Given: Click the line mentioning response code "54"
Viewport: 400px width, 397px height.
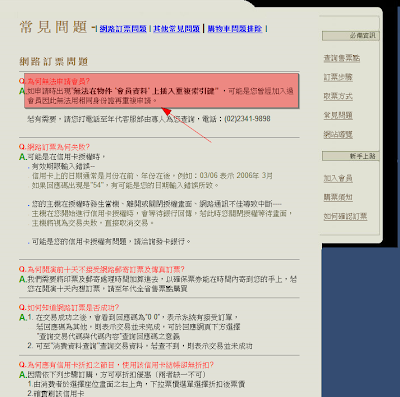Looking at the screenshot, I should 125,185.
